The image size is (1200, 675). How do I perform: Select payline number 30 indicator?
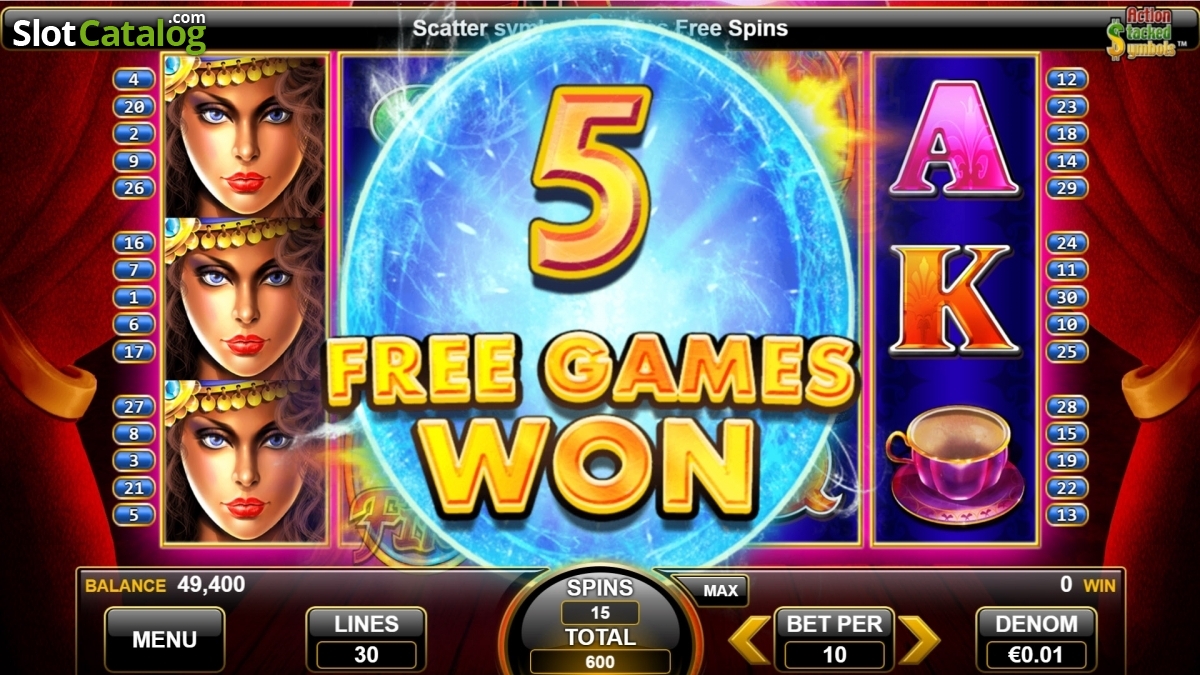(x=1067, y=297)
